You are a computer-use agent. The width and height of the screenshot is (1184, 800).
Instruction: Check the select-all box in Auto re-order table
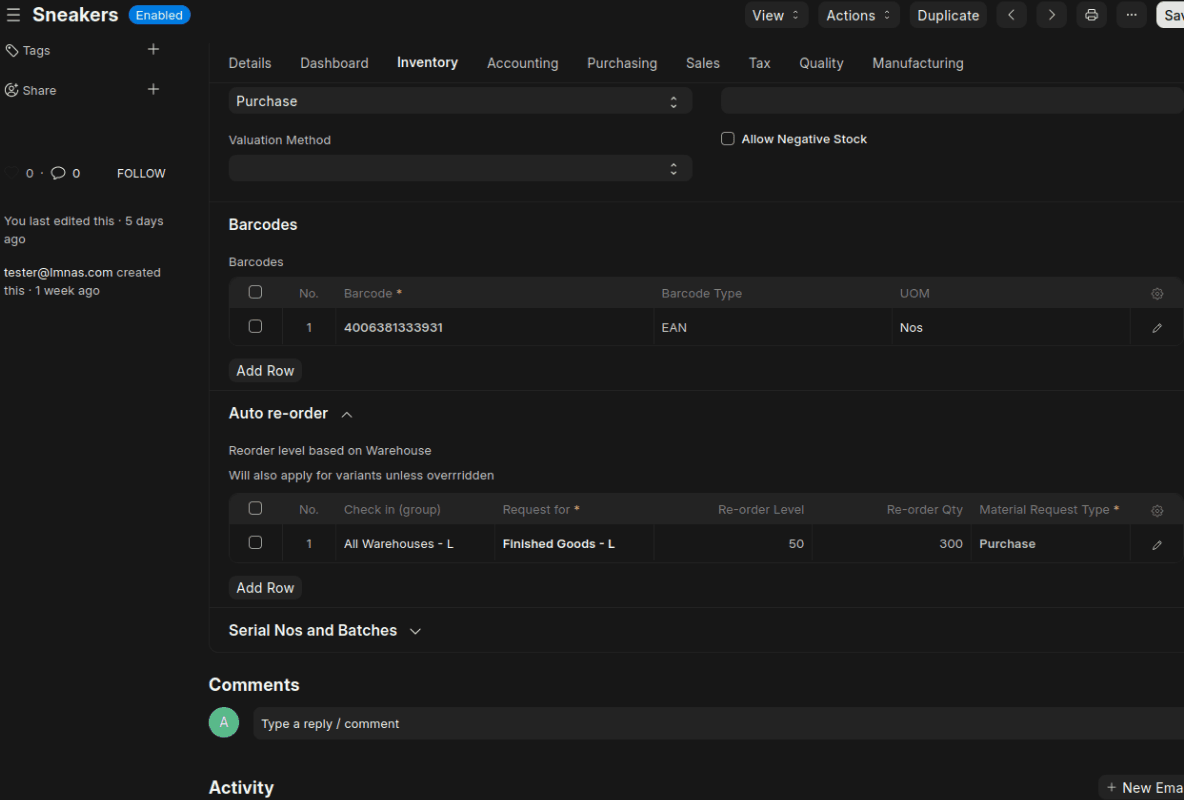(255, 508)
